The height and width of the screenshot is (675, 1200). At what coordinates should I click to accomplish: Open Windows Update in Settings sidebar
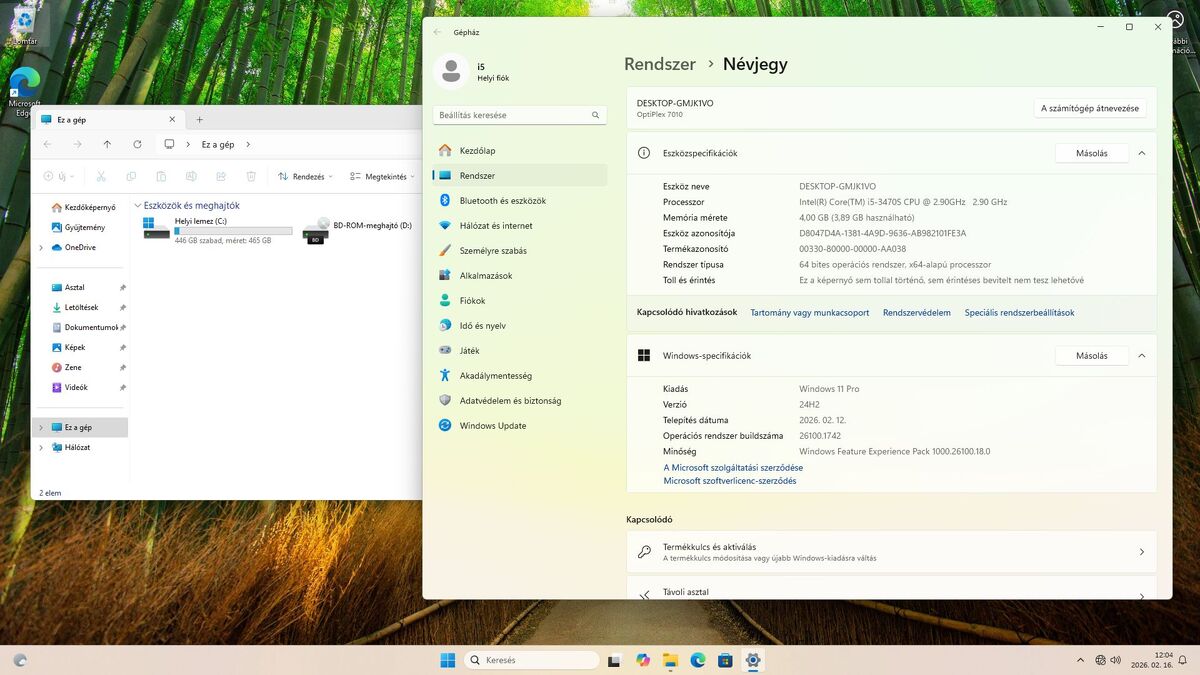tap(519, 425)
